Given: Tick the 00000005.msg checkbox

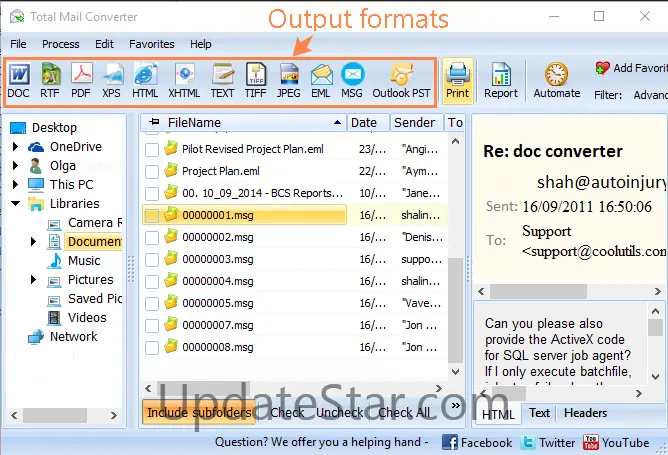Looking at the screenshot, I should (152, 304).
